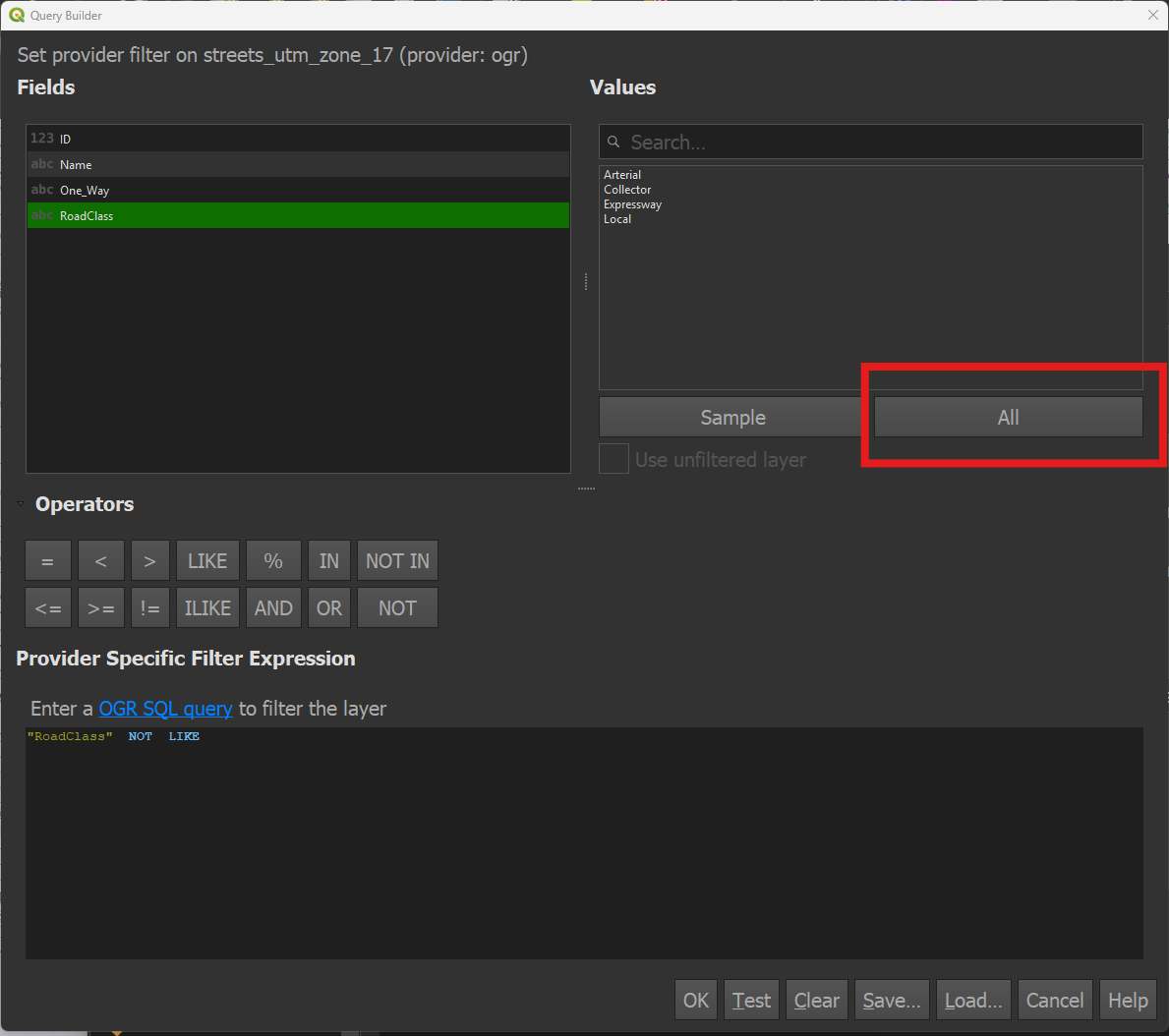
Task: Insert the NOT operator
Action: pyautogui.click(x=397, y=608)
